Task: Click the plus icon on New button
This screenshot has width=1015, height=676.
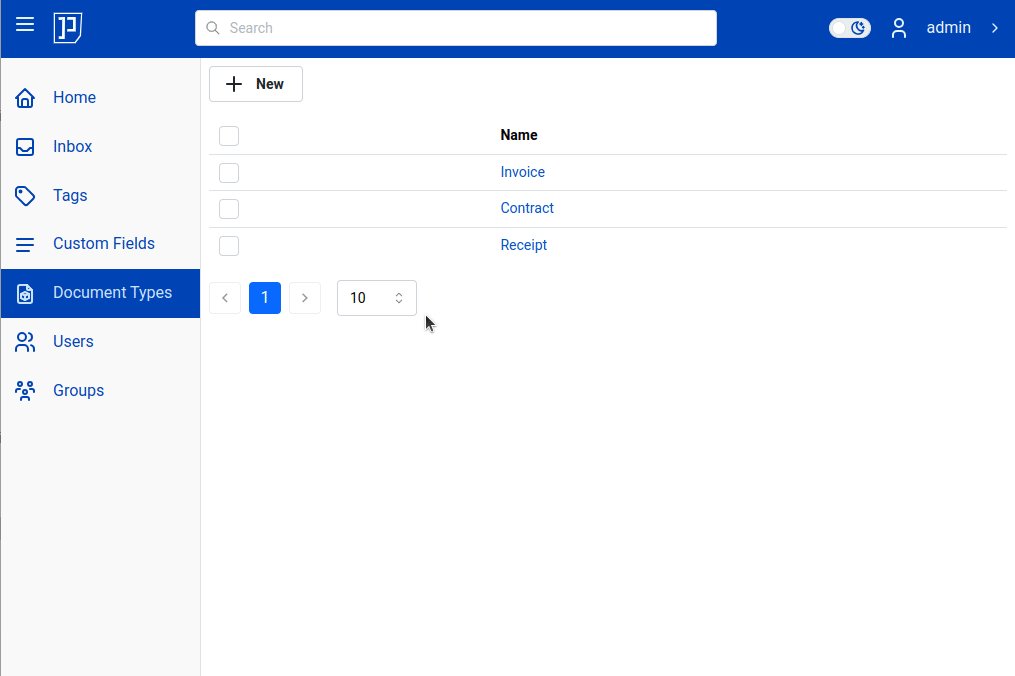Action: (234, 84)
